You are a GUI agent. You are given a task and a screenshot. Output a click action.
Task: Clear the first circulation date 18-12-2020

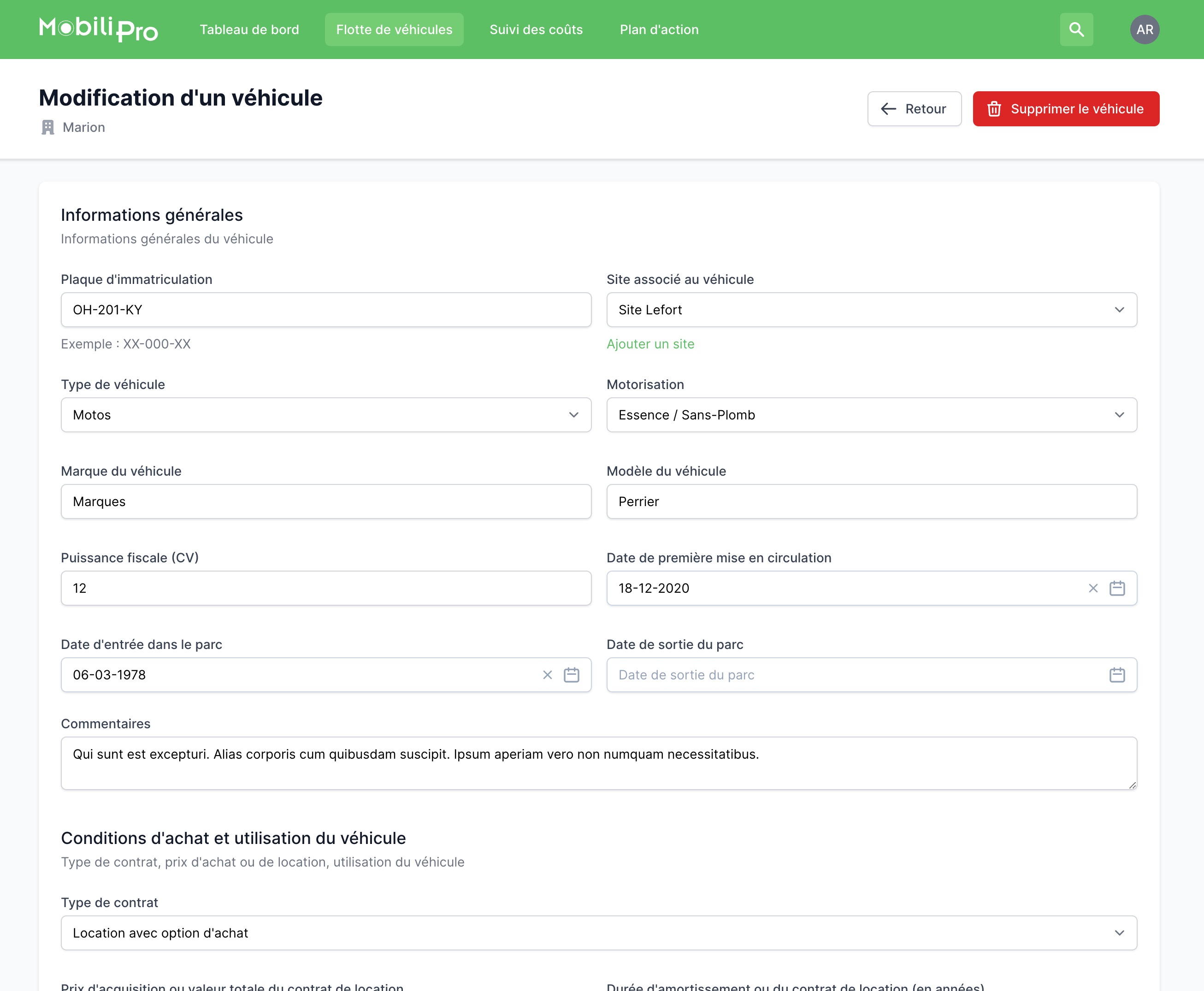point(1092,588)
